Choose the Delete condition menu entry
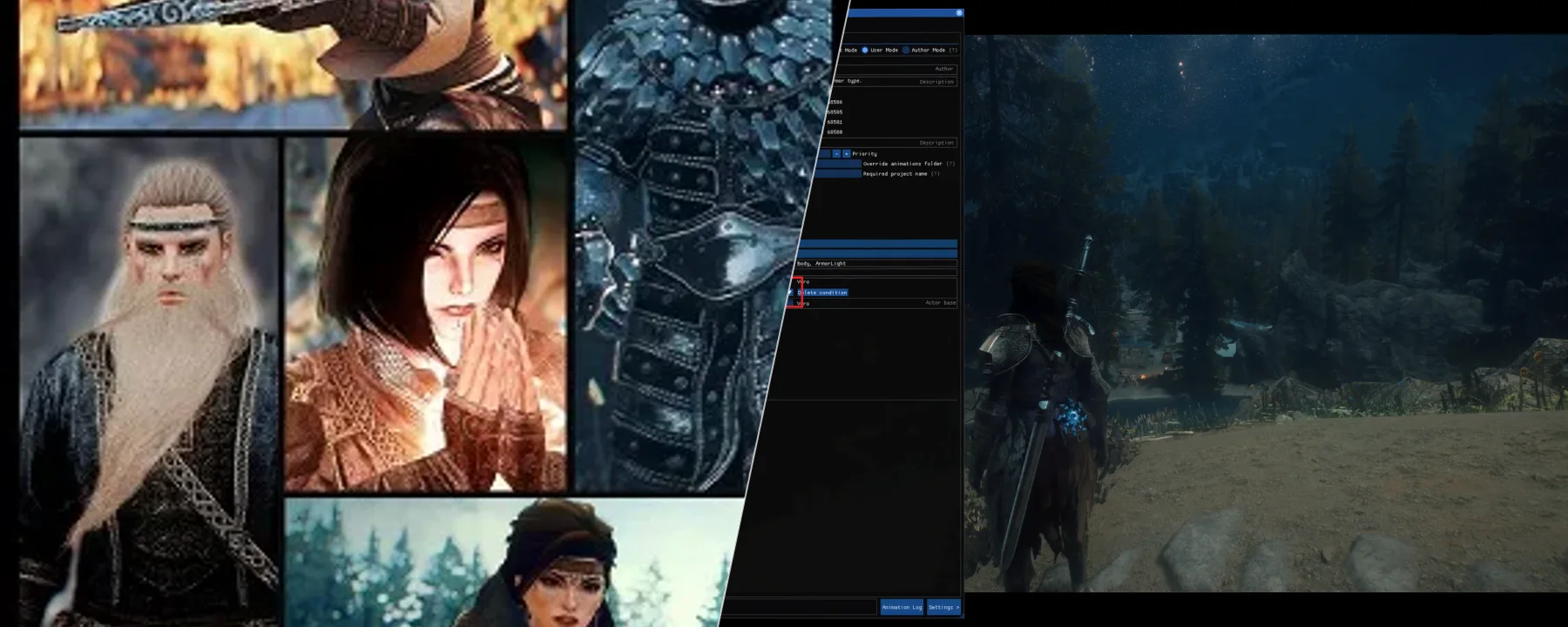1568x627 pixels. pyautogui.click(x=821, y=293)
